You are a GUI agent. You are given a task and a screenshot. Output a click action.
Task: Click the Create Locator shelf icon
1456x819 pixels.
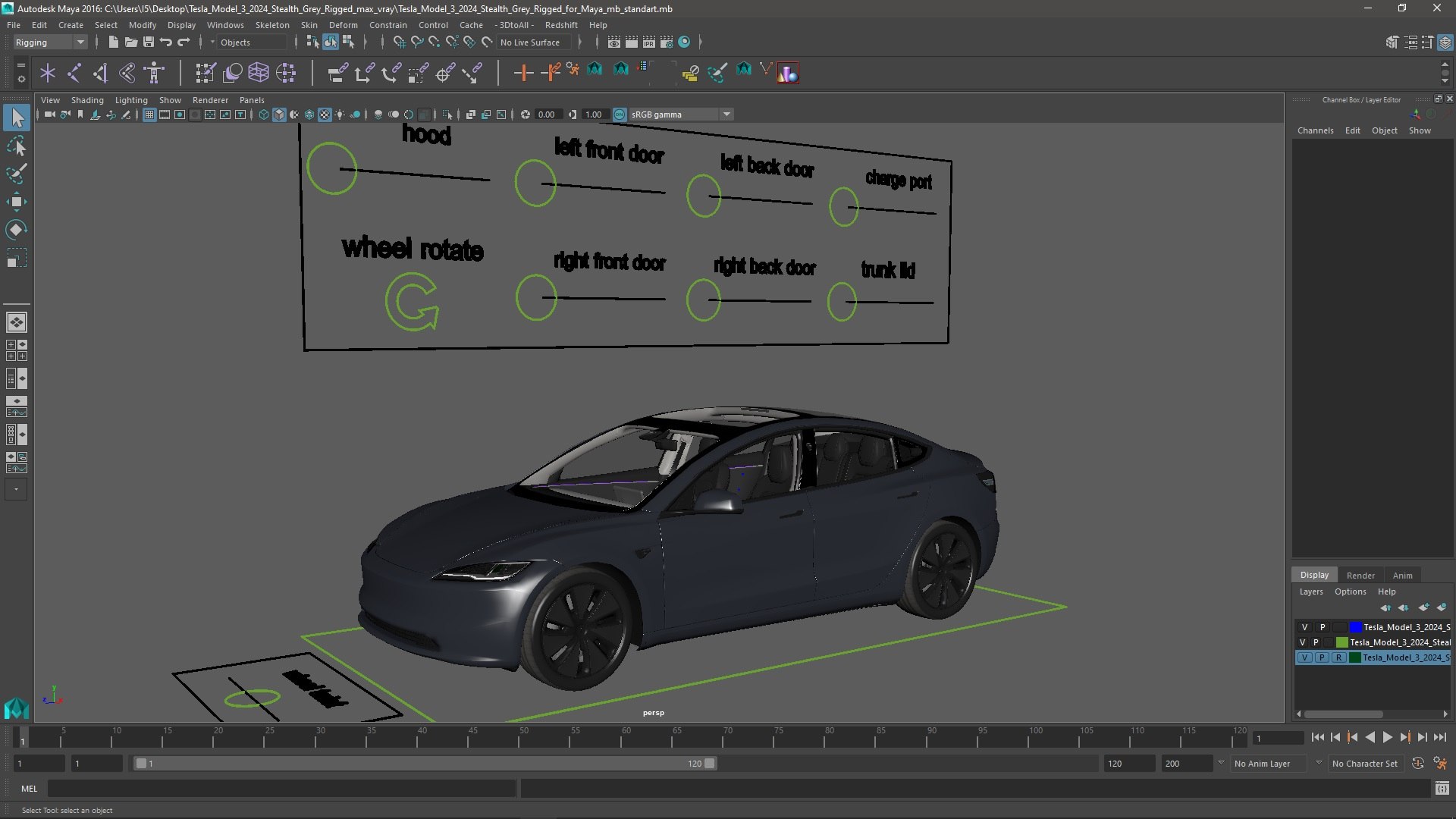(x=48, y=73)
